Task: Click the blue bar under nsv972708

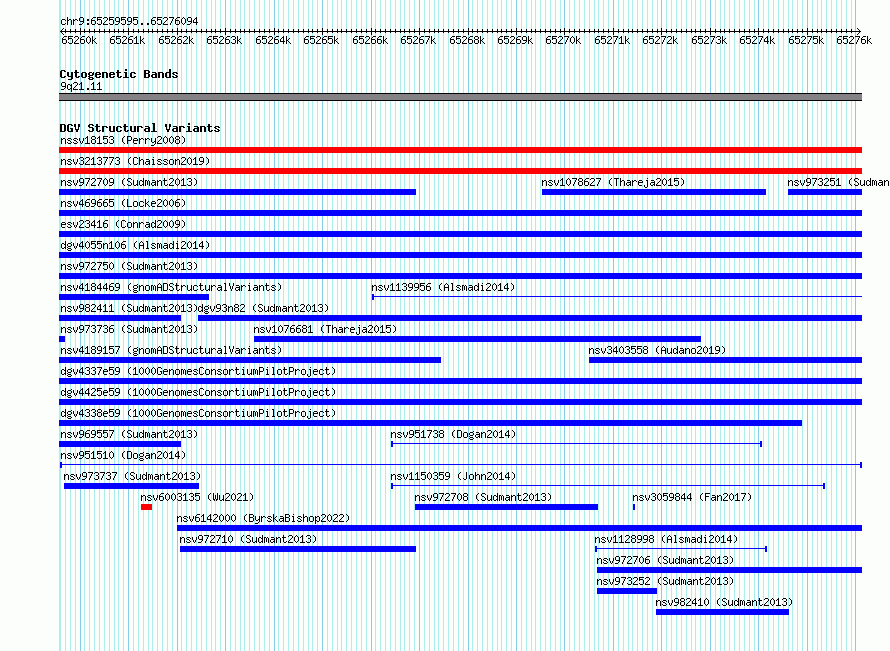Action: tap(506, 507)
